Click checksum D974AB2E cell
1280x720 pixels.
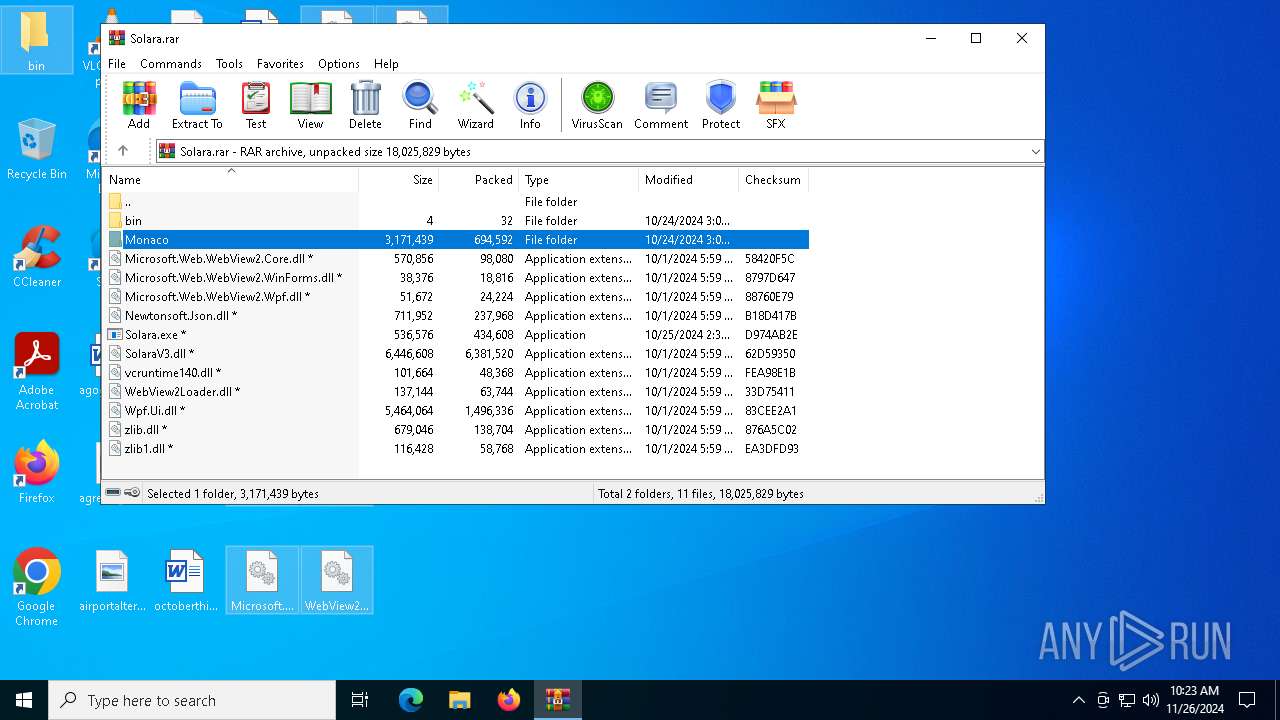(771, 335)
